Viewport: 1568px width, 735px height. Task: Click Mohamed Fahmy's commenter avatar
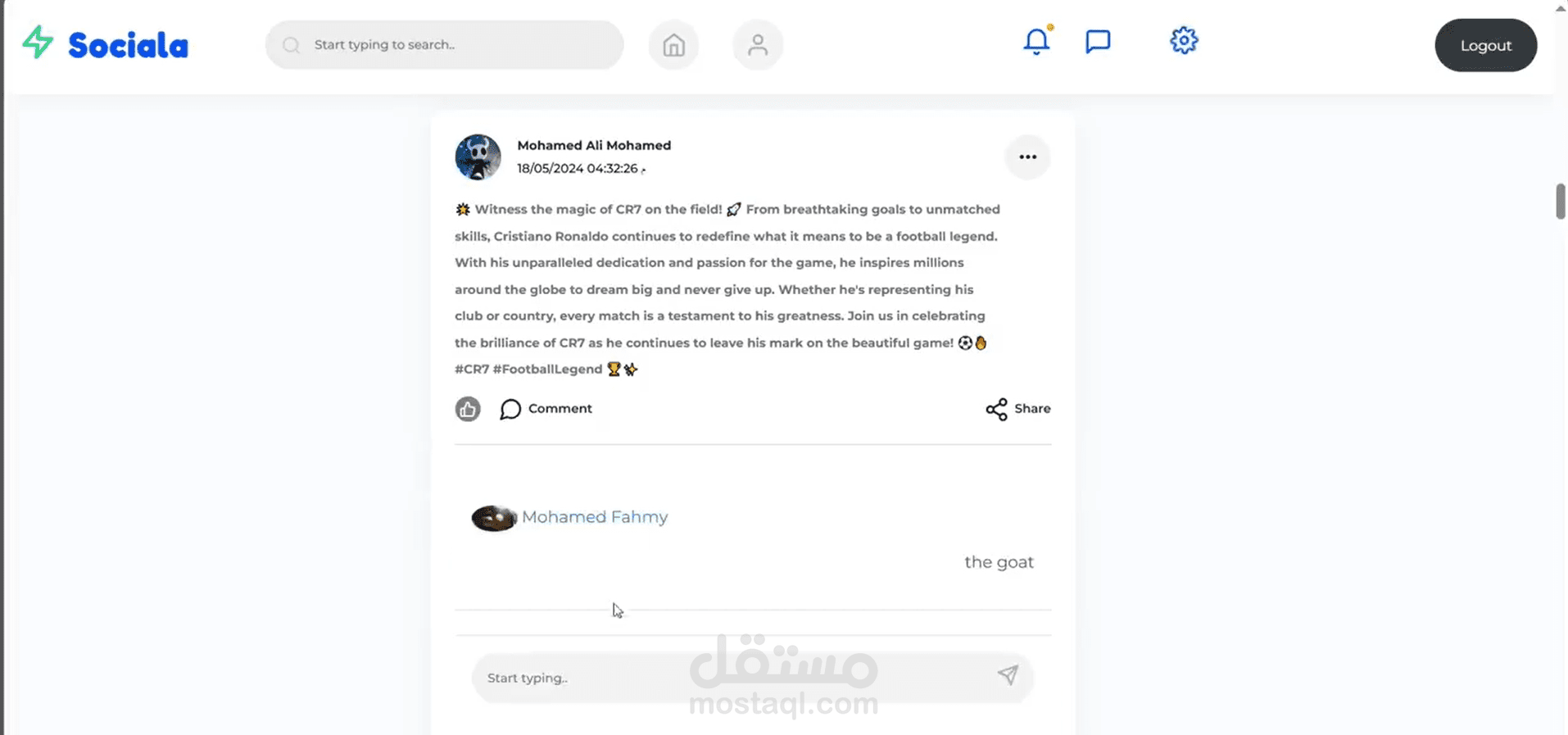coord(494,518)
